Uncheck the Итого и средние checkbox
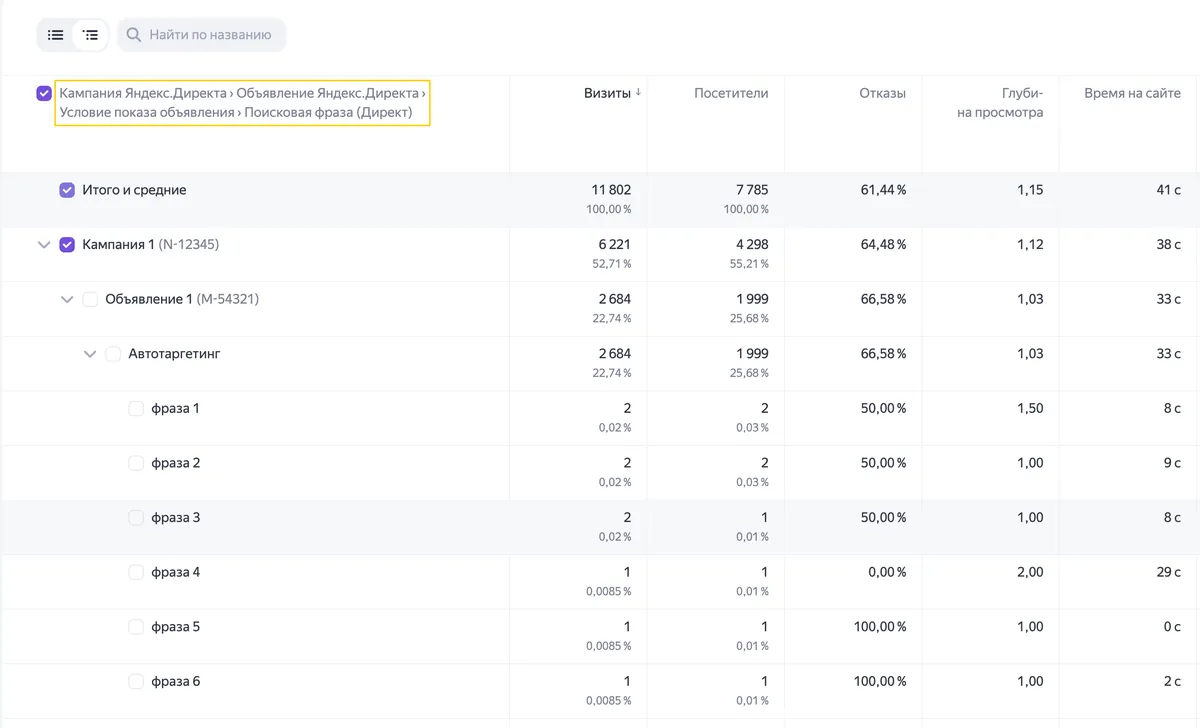 [x=67, y=190]
